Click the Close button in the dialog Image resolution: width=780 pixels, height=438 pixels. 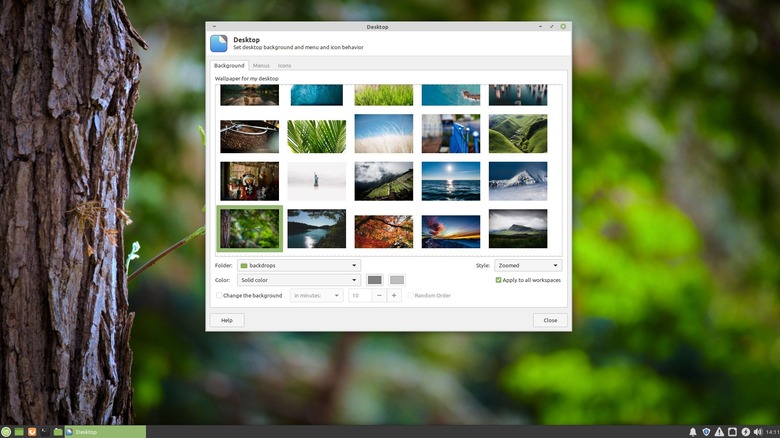pyautogui.click(x=550, y=320)
